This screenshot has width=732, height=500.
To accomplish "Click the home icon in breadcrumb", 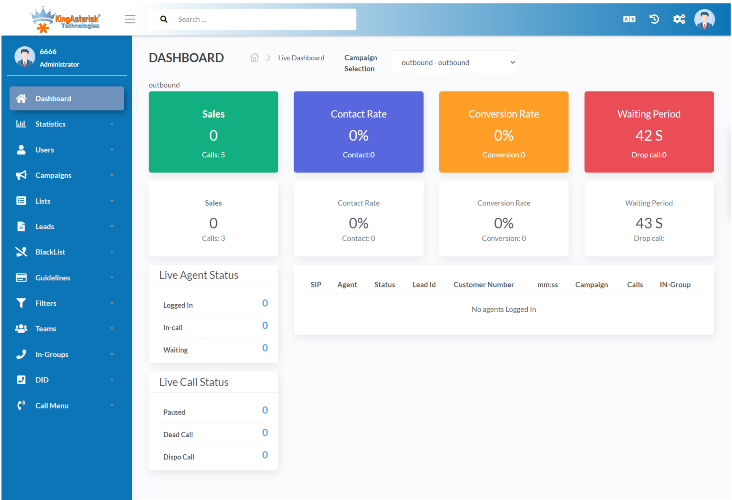I will (254, 58).
